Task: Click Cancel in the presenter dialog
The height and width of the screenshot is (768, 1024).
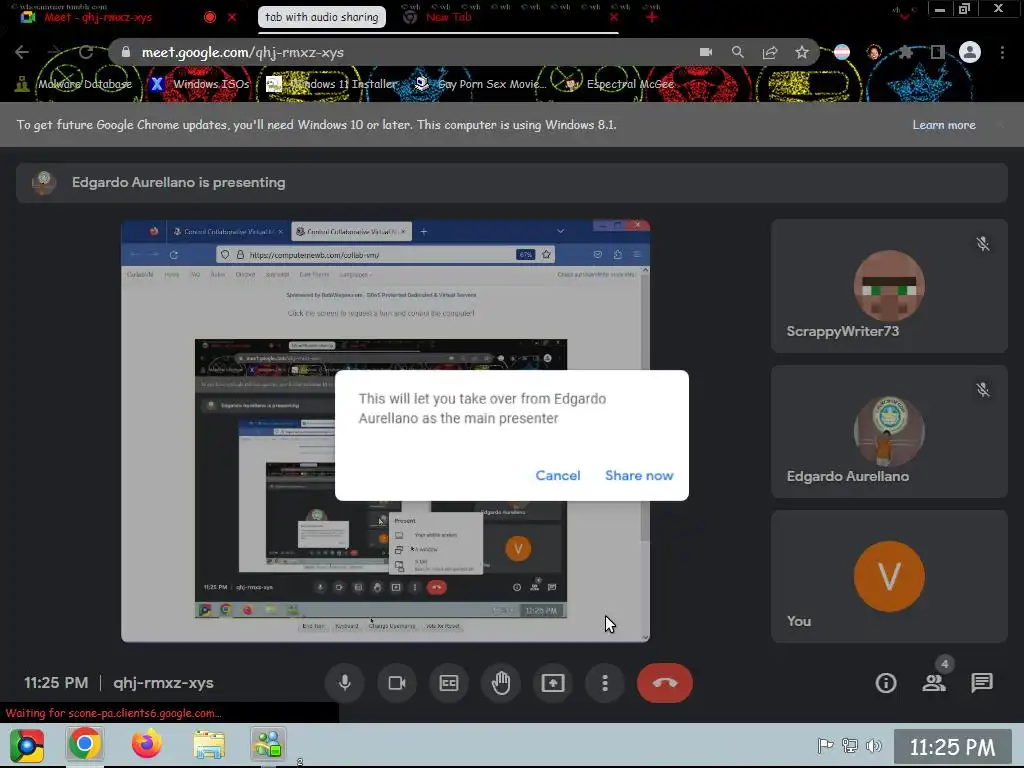Action: 558,475
